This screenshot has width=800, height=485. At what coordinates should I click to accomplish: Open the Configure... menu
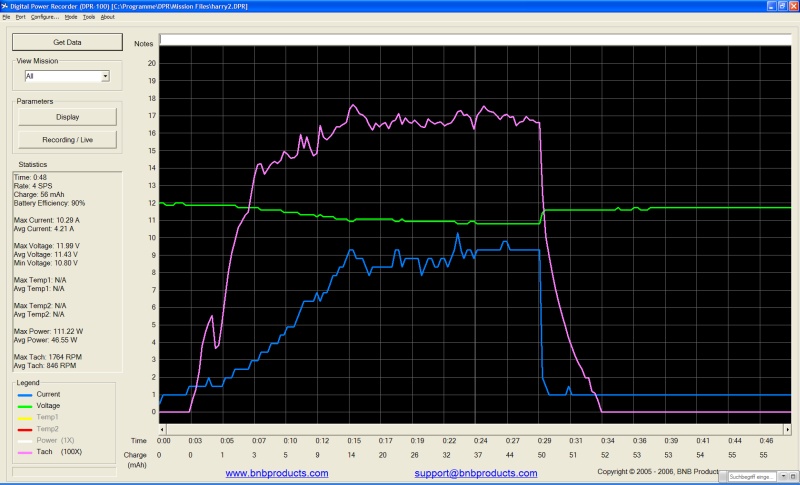(x=45, y=17)
